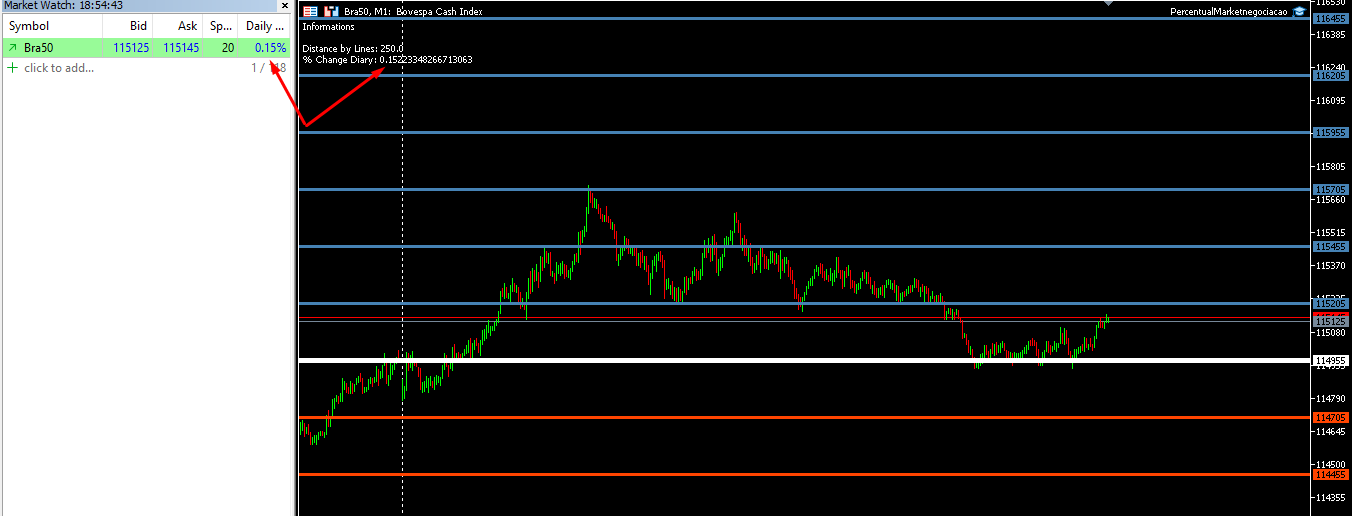
Task: Select the 115205 blue line price label
Action: tap(1331, 303)
